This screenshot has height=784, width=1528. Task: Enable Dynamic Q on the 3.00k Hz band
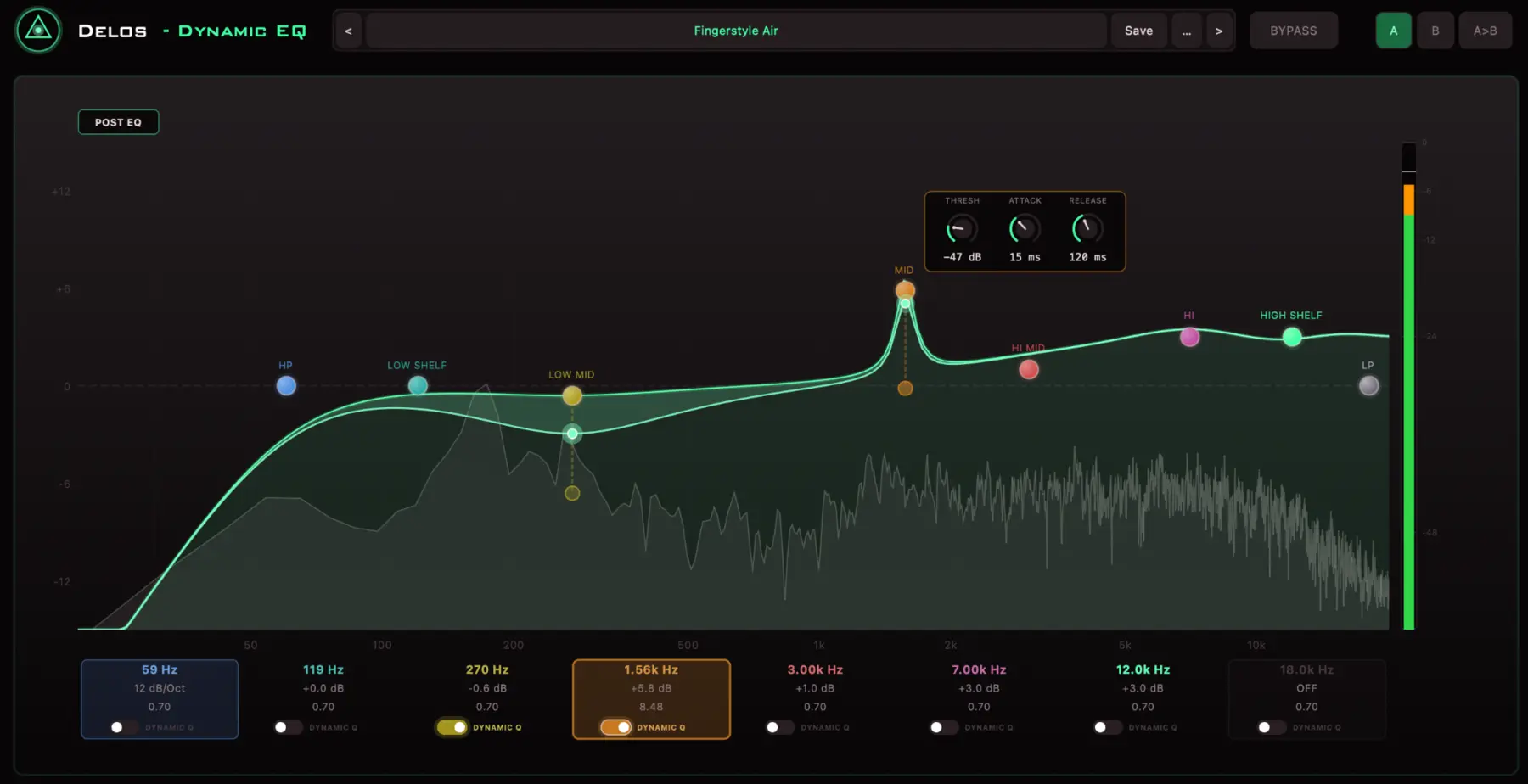coord(779,727)
